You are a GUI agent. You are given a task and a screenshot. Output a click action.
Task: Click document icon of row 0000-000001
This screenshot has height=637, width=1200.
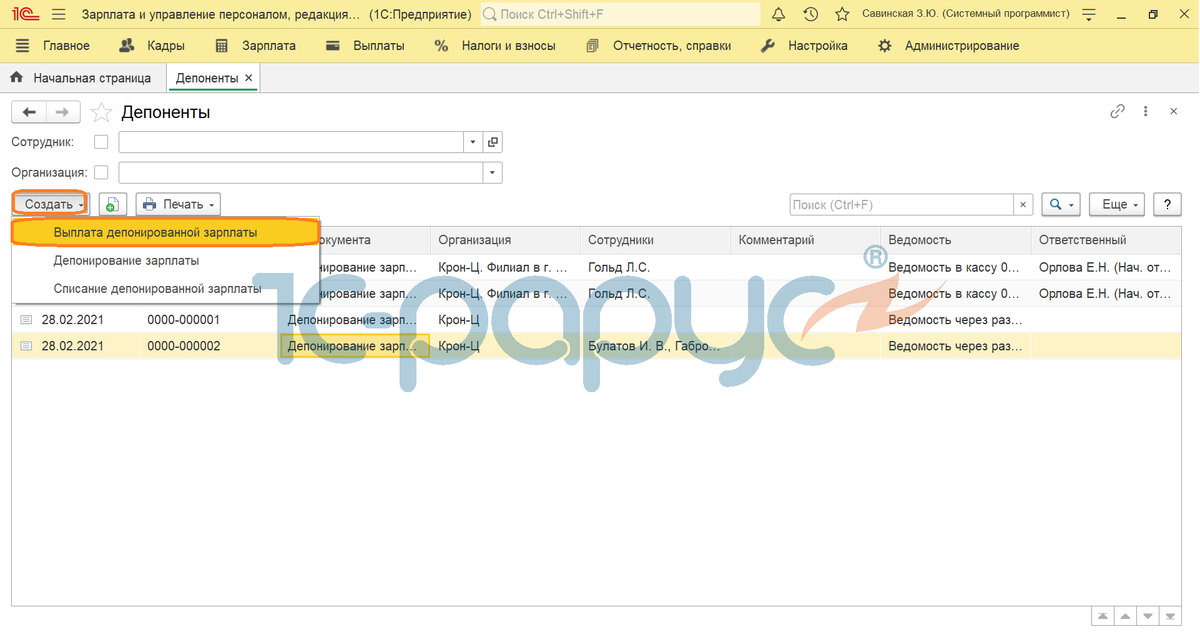[x=27, y=320]
